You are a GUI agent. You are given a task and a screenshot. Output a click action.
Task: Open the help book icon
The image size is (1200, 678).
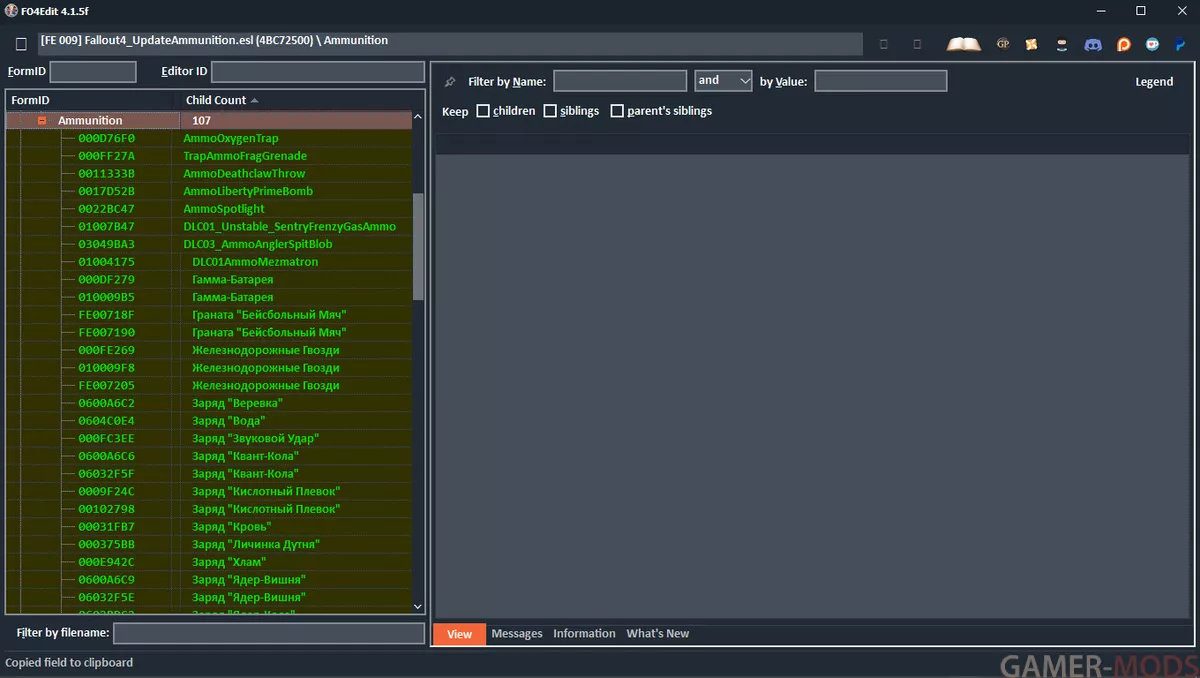click(x=964, y=44)
